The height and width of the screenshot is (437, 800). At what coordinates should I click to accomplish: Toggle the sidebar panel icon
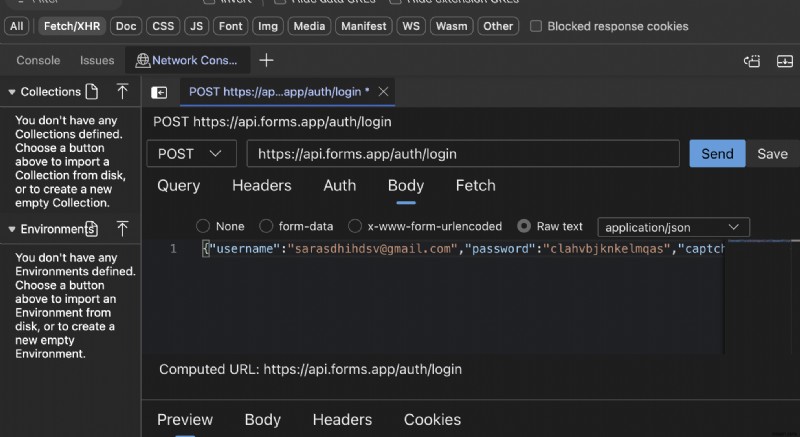tap(159, 92)
